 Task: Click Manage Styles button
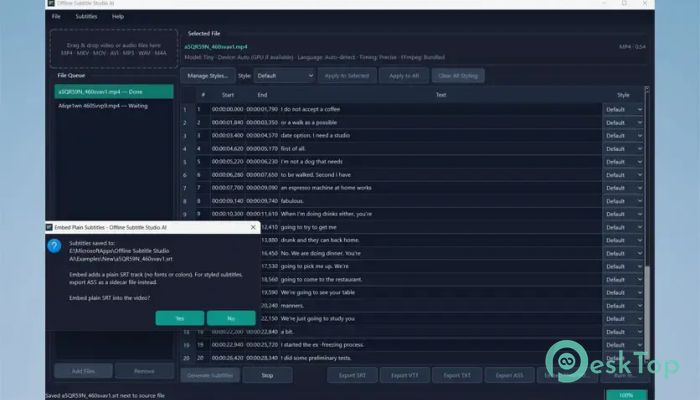(x=208, y=76)
